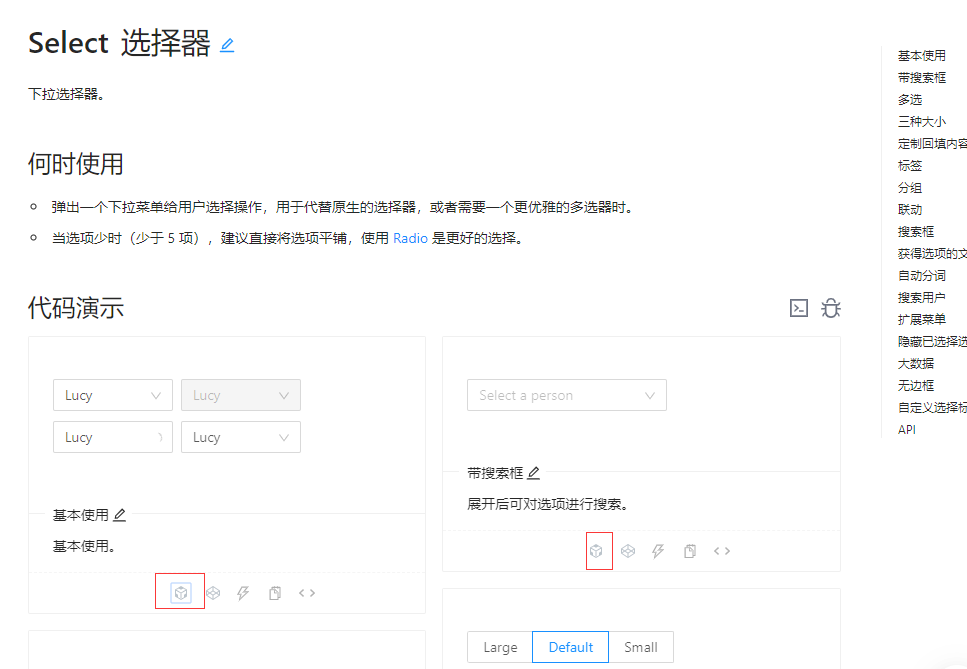Go to 大数据 anchor link

pos(916,364)
